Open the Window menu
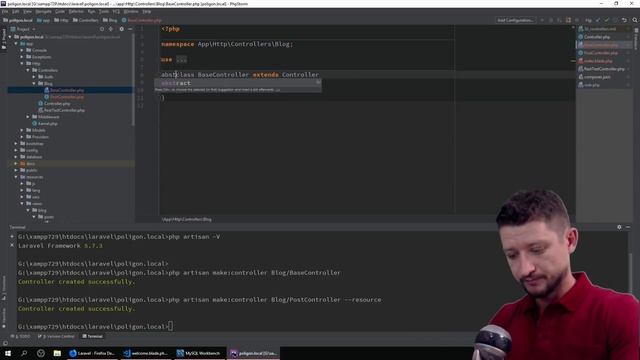This screenshot has width=640, height=360. (x=131, y=11)
